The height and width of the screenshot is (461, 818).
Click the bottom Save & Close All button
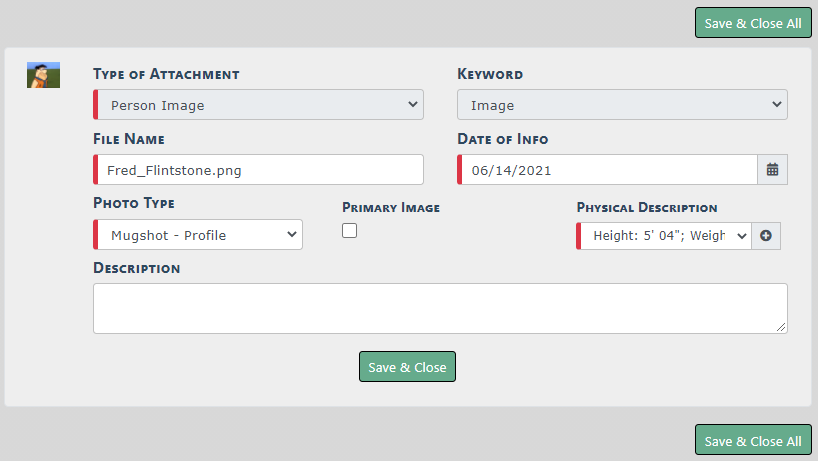753,441
